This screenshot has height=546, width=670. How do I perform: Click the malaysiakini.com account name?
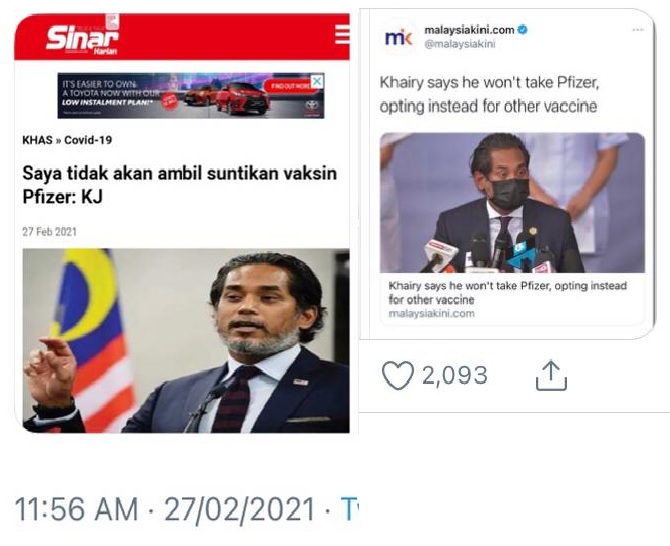(x=469, y=30)
